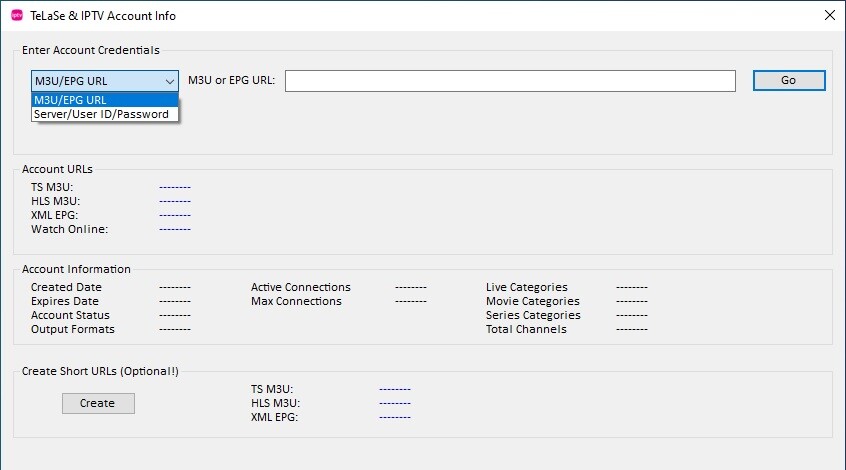846x470 pixels.
Task: Choose 'Server/User ID/Password' option in list
Action: click(x=104, y=114)
